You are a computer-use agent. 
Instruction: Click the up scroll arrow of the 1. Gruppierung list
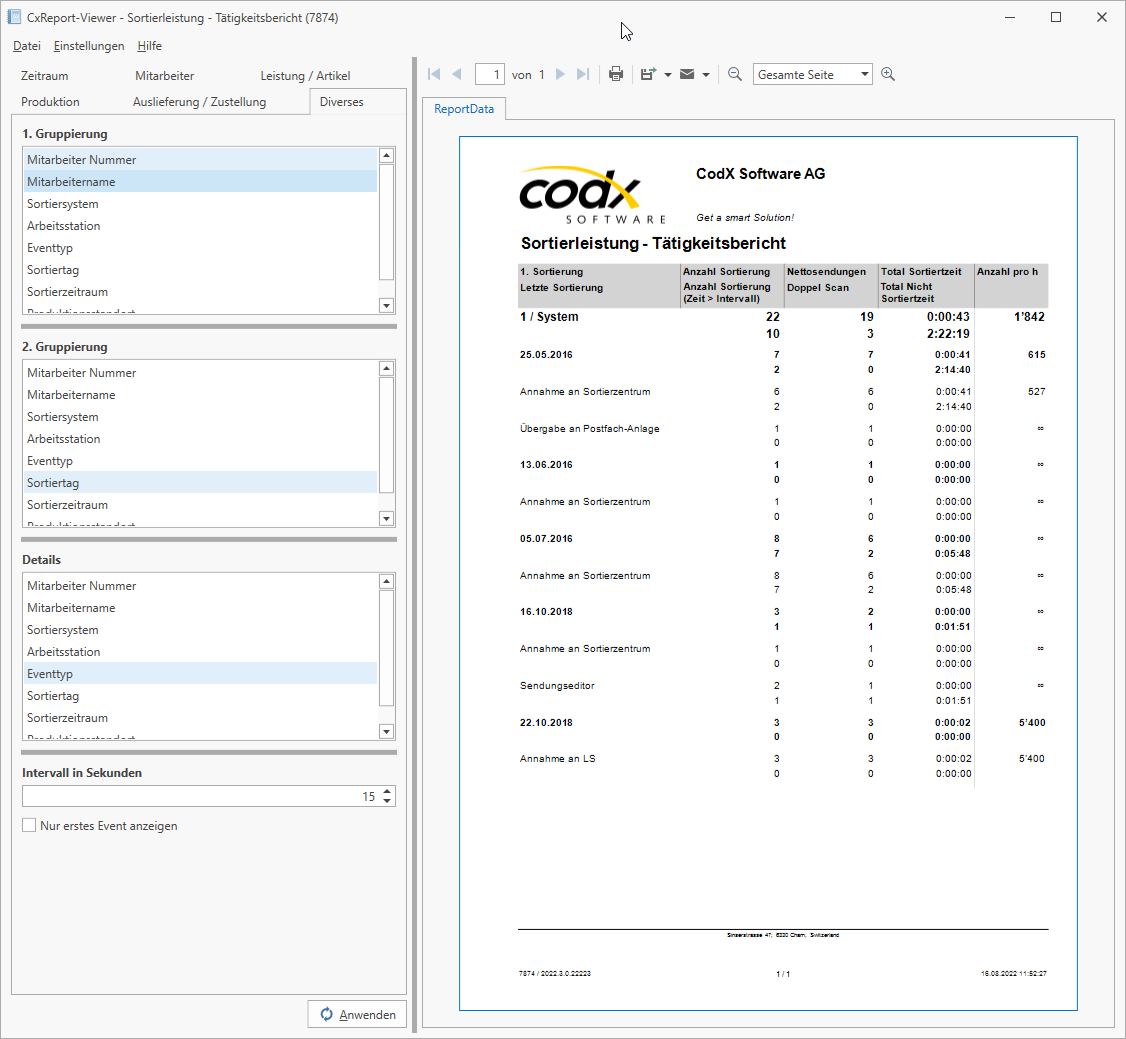[x=386, y=155]
